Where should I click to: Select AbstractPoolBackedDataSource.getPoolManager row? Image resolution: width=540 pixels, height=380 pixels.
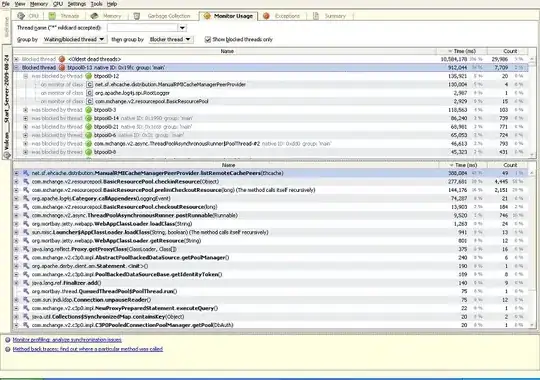pos(271,257)
